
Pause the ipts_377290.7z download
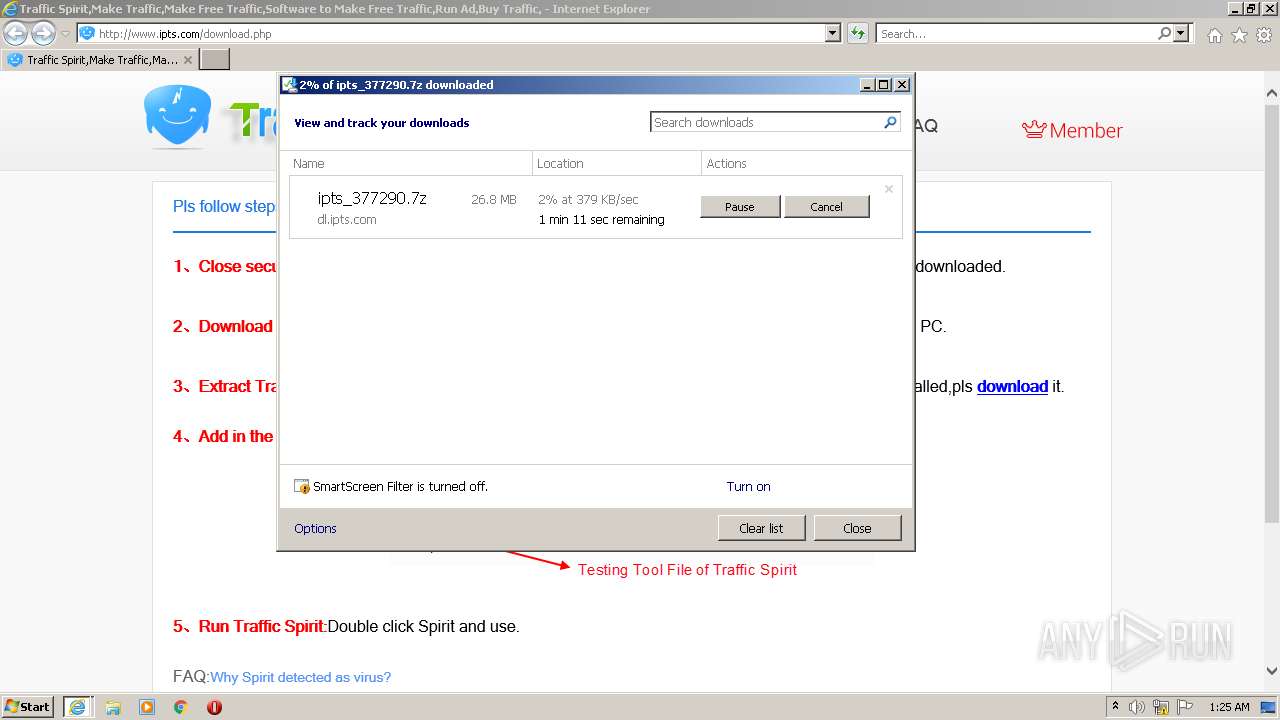click(x=740, y=207)
